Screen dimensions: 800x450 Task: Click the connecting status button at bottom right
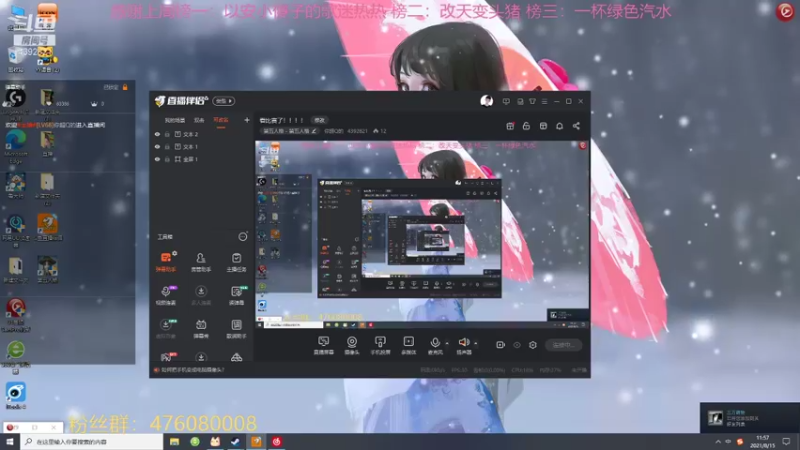pos(564,345)
